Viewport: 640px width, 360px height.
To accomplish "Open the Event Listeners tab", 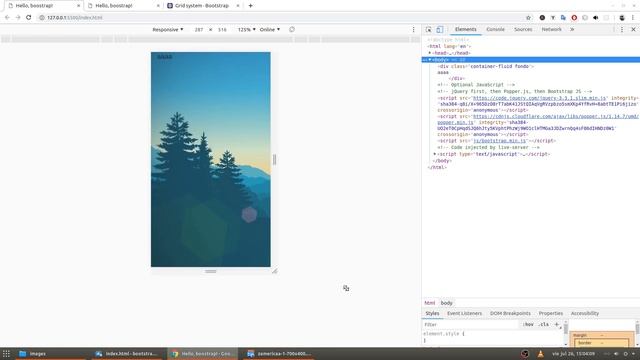I will coord(464,313).
